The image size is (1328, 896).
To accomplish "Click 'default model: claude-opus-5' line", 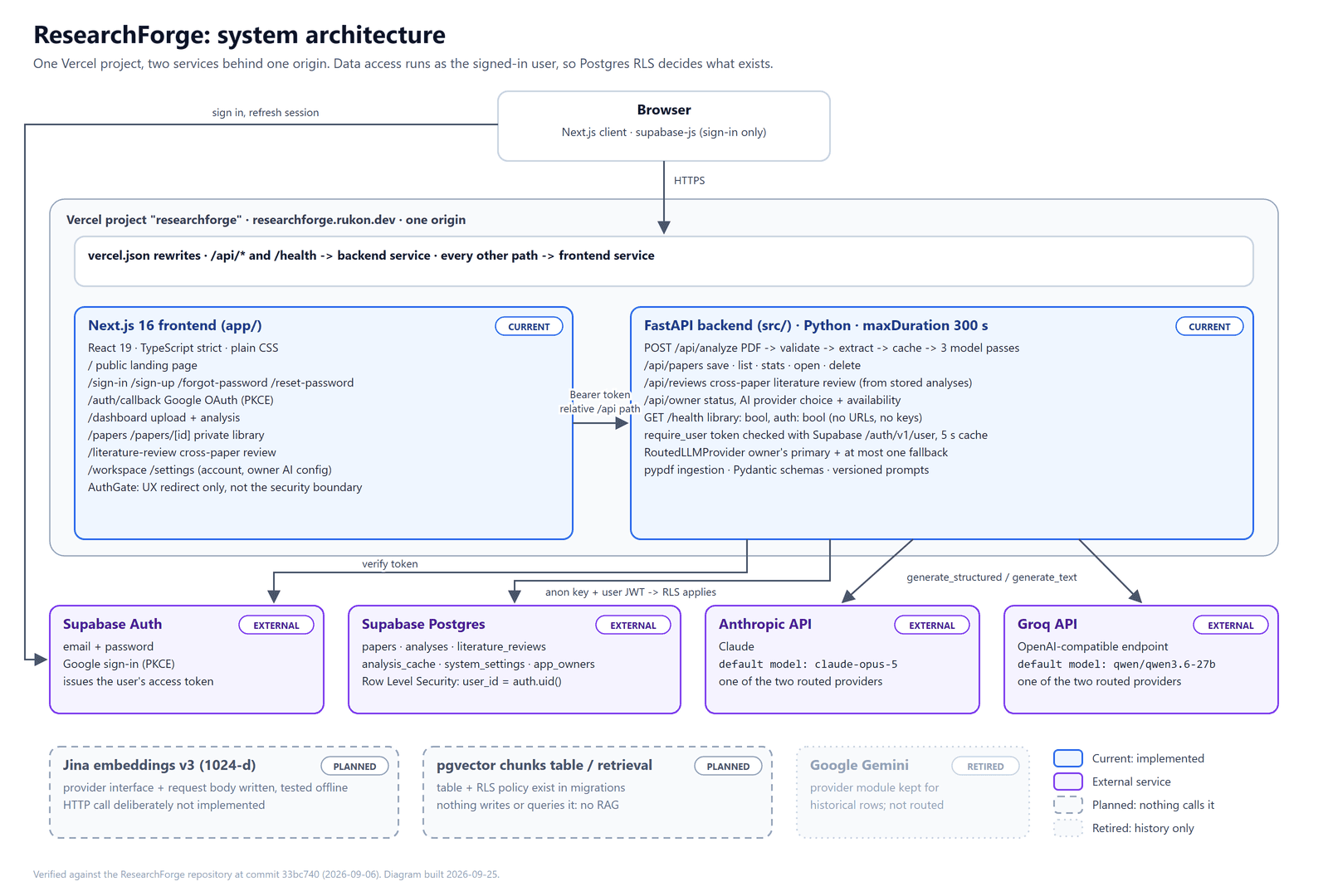I will coord(808,664).
